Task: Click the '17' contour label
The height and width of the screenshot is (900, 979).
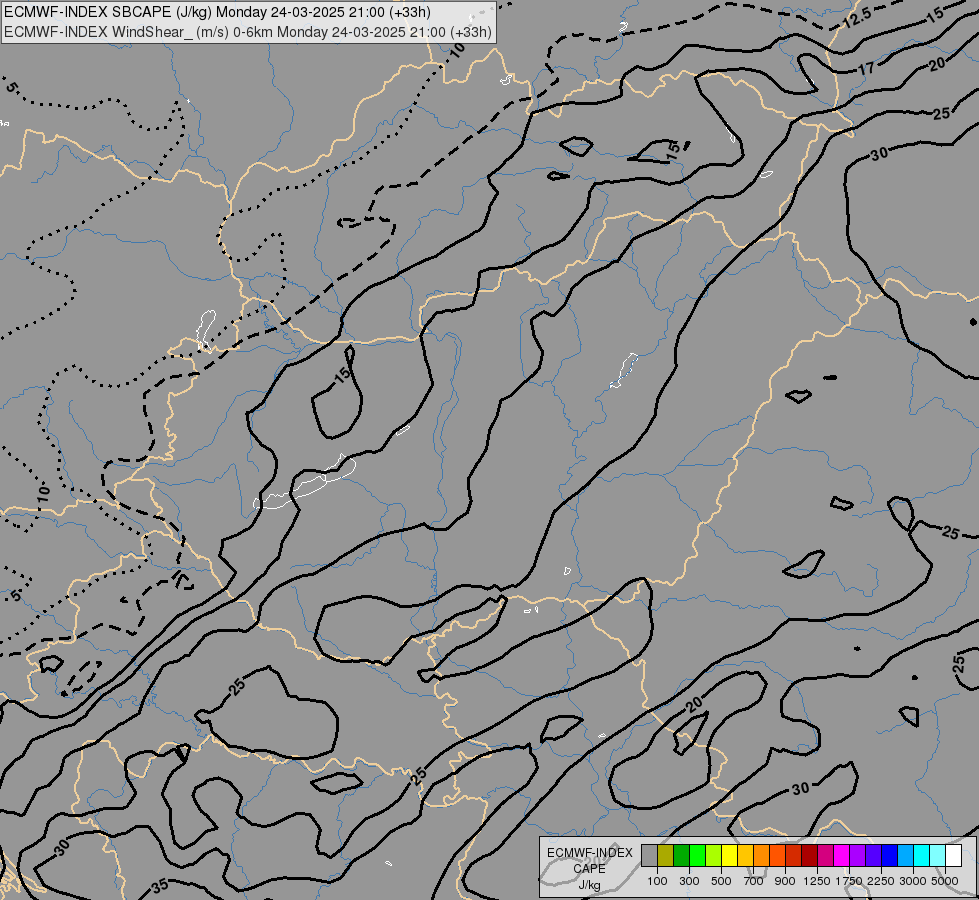Action: coord(865,67)
